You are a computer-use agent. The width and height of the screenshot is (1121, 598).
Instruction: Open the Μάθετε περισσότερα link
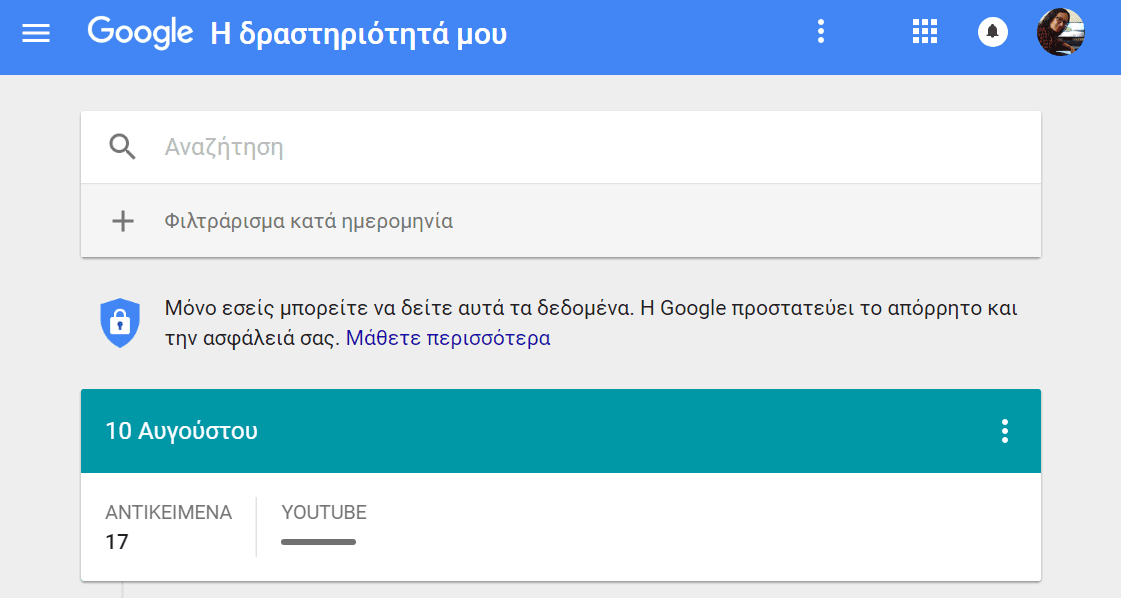pyautogui.click(x=448, y=338)
